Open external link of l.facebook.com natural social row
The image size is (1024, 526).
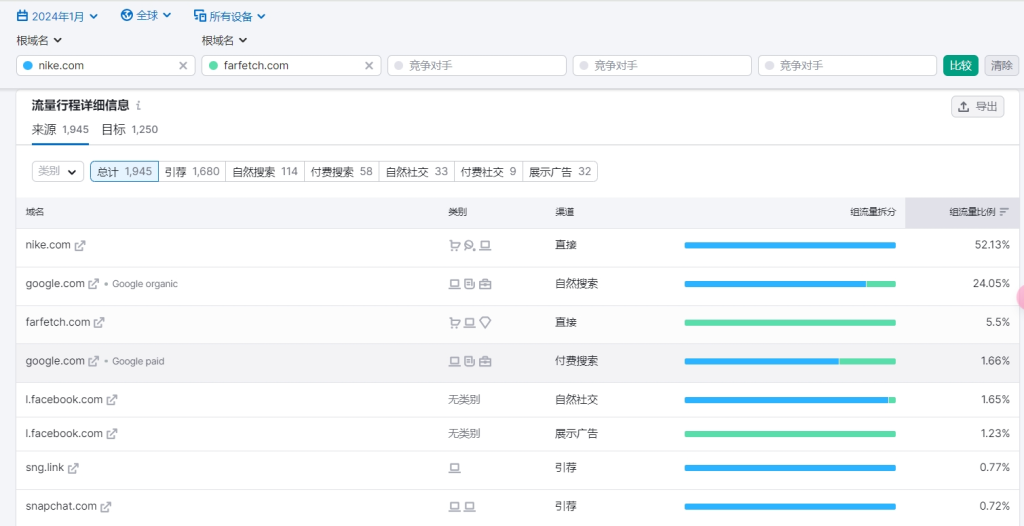click(112, 399)
